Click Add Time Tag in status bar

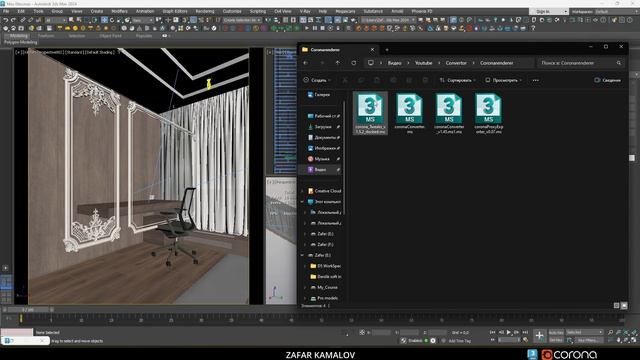point(460,340)
